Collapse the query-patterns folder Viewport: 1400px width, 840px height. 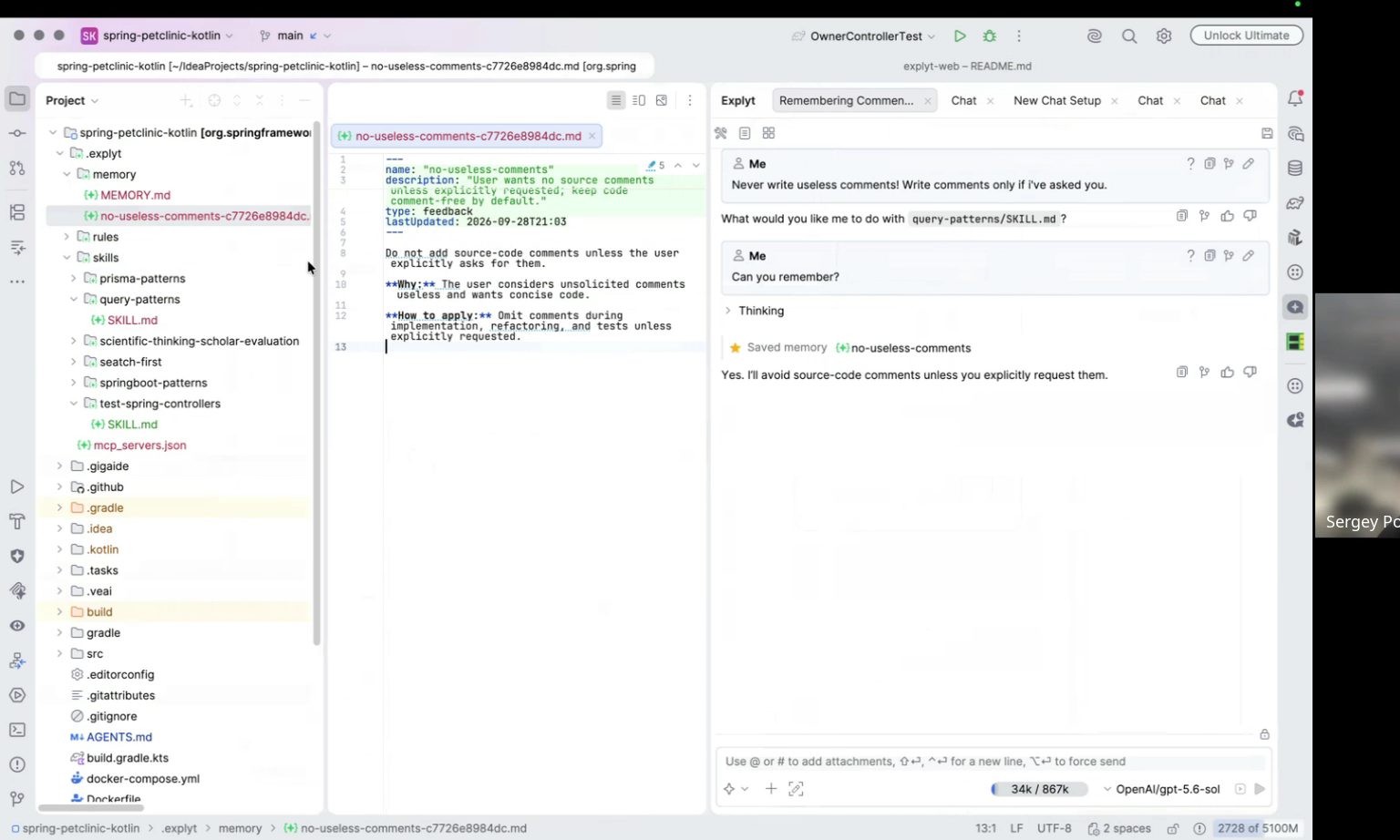tap(74, 299)
